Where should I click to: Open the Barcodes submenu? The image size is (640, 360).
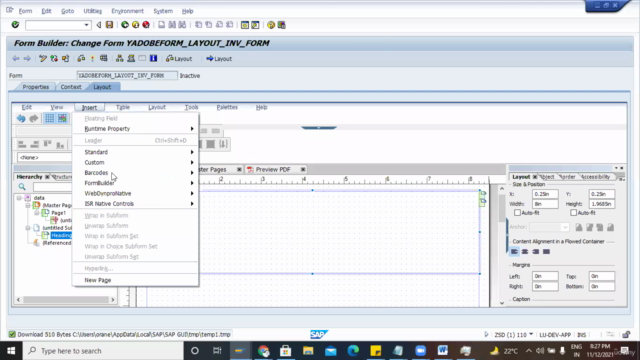pyautogui.click(x=136, y=173)
